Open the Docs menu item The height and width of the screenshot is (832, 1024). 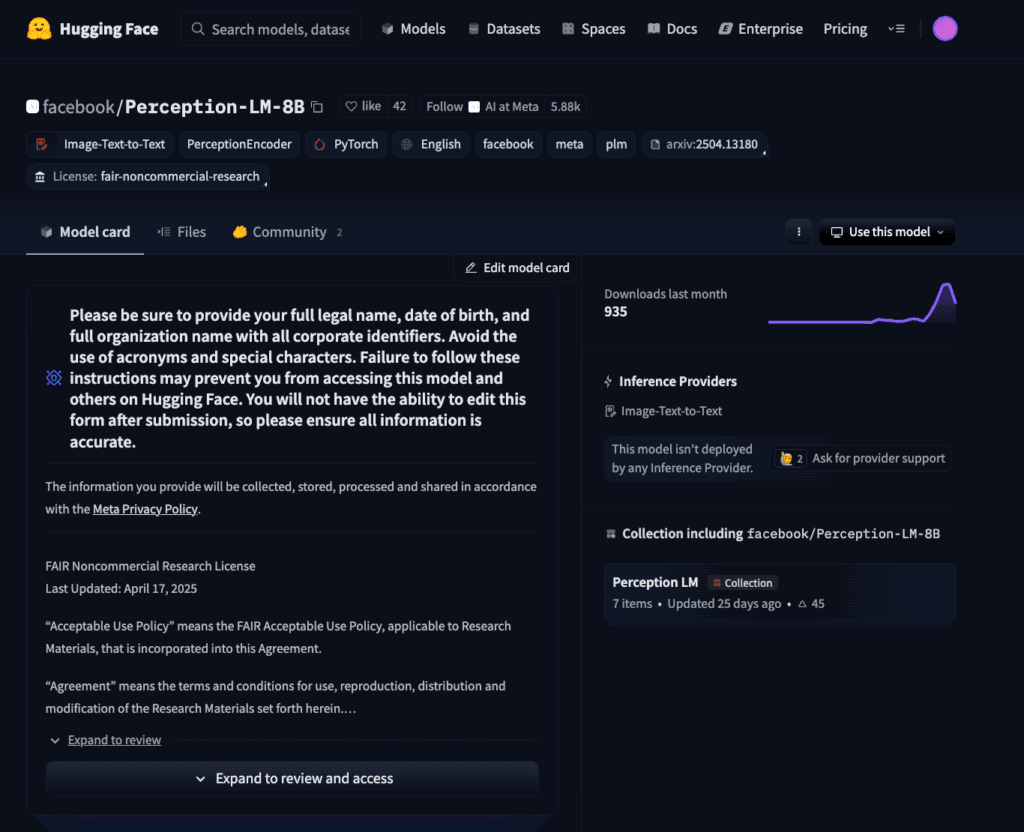click(672, 29)
